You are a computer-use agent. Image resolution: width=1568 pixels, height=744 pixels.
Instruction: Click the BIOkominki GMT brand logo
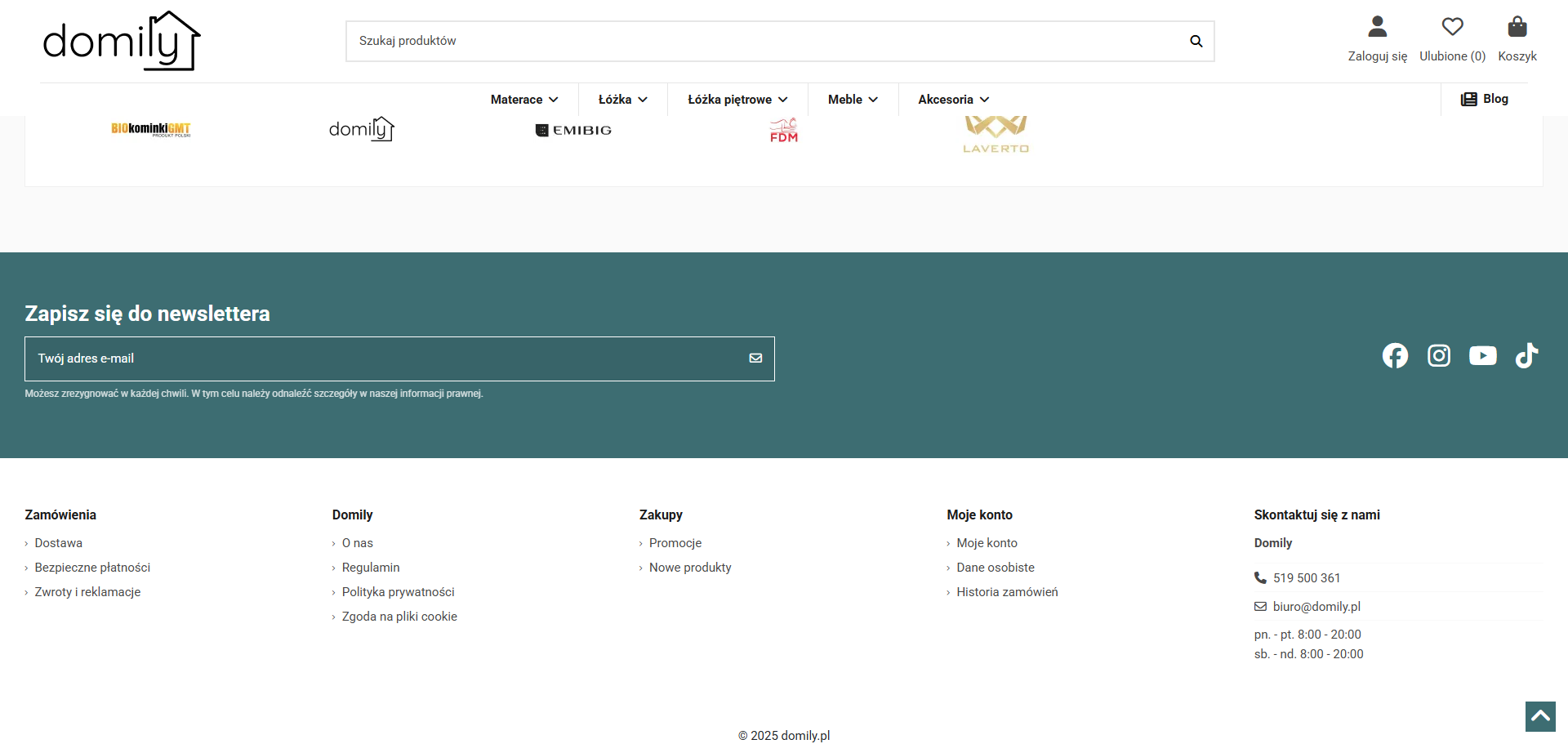[151, 129]
